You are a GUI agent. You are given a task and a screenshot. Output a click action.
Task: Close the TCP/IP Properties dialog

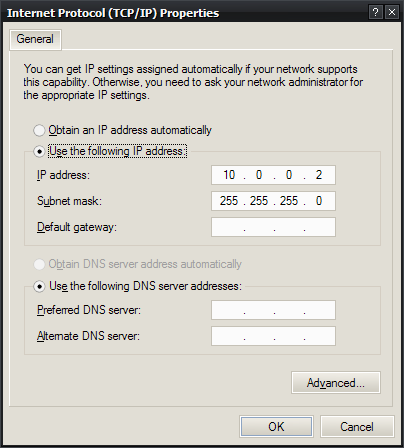click(x=392, y=13)
